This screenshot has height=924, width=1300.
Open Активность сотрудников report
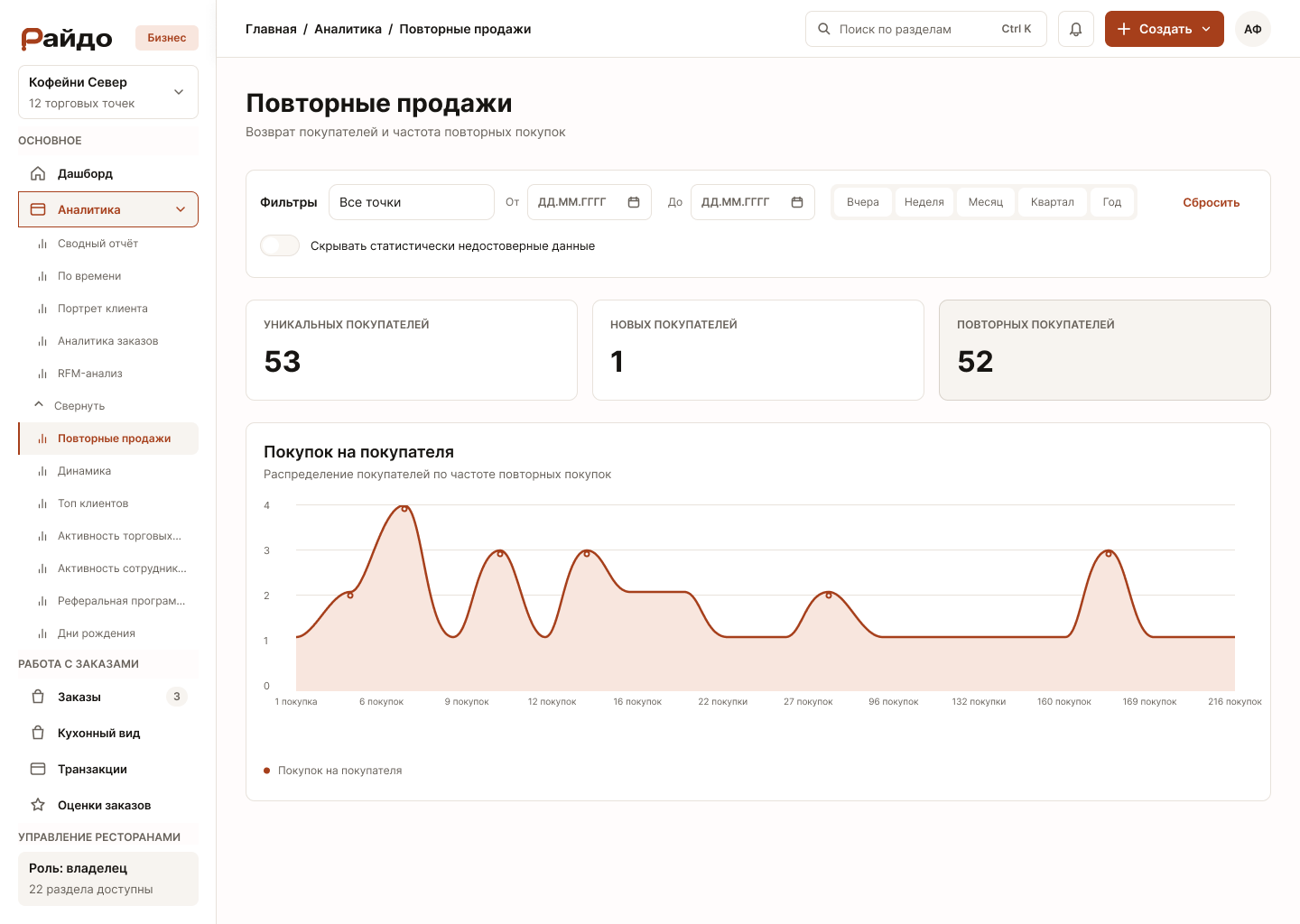108,568
